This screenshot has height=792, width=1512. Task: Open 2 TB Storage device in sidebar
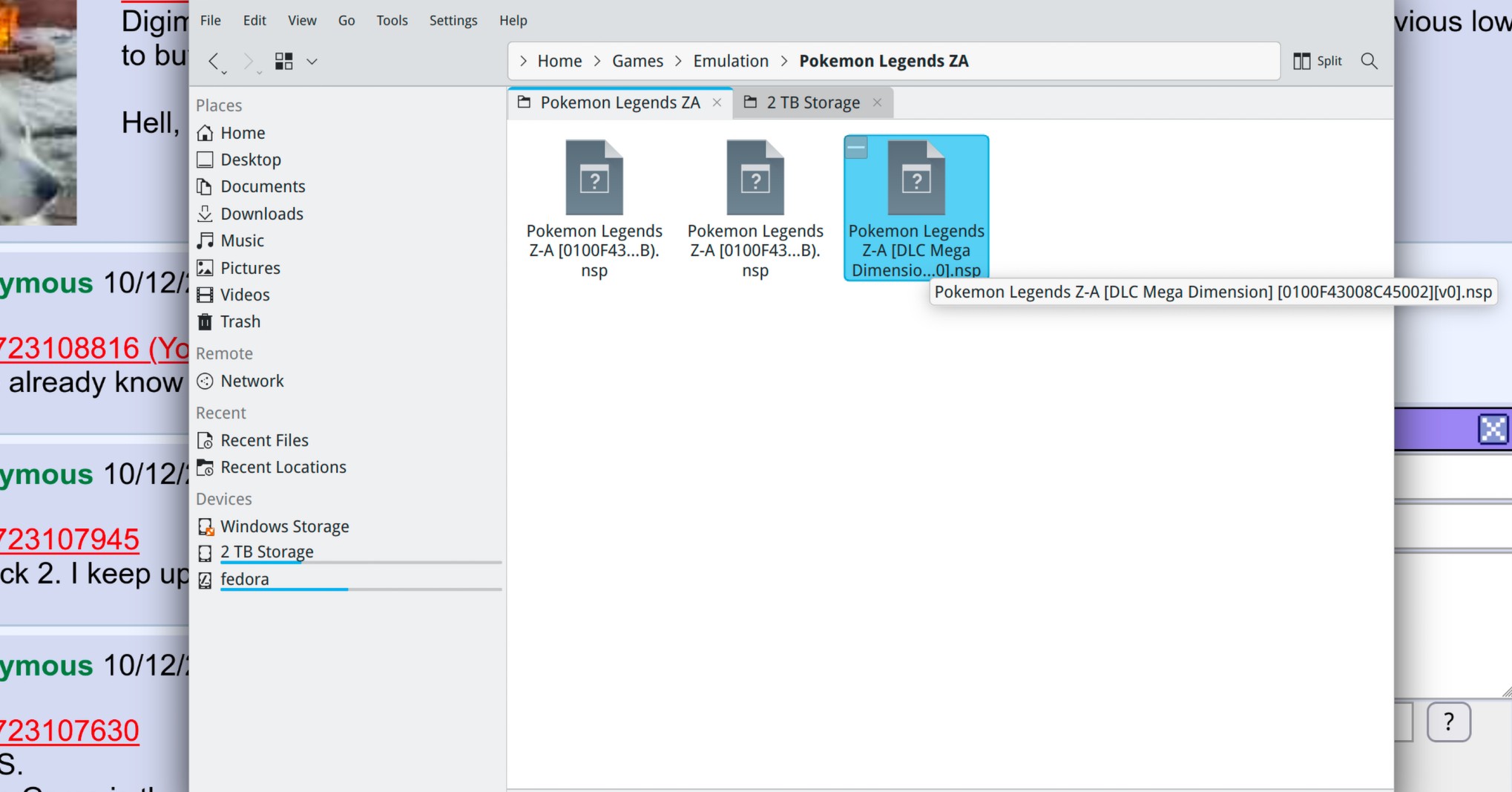[x=347, y=552]
